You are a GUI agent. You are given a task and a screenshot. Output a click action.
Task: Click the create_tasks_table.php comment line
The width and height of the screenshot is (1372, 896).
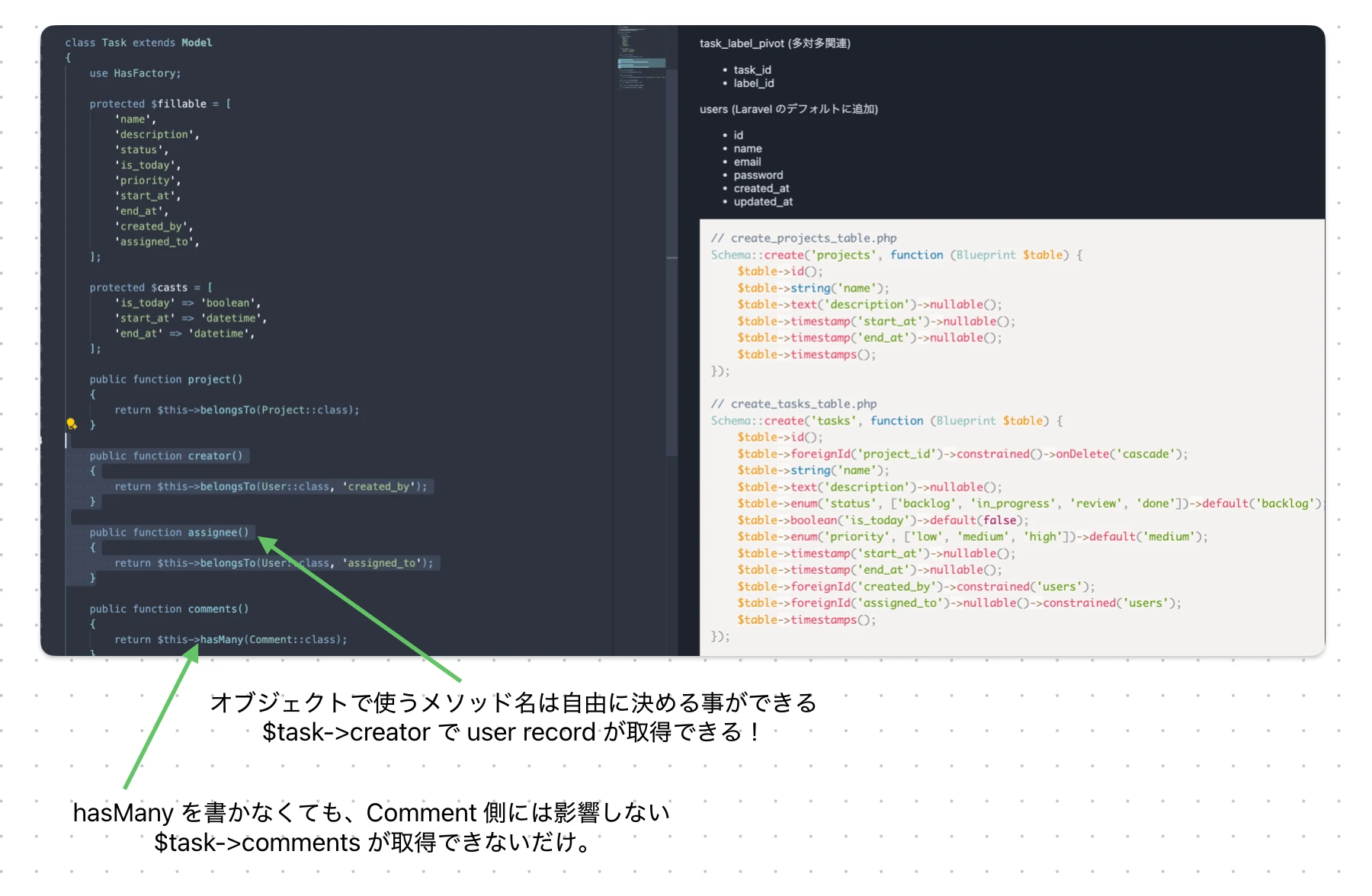click(x=793, y=404)
